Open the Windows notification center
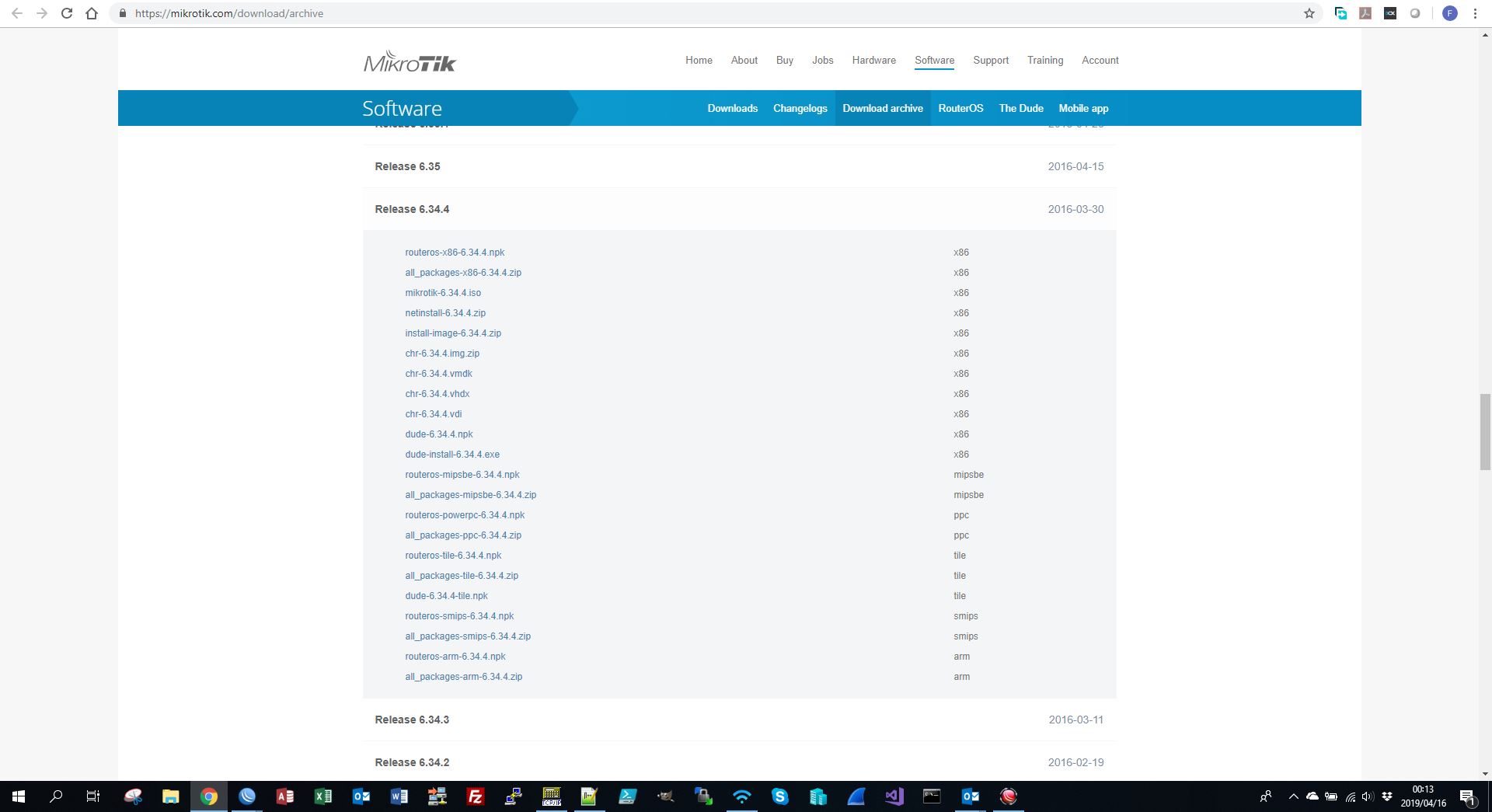 click(1467, 796)
